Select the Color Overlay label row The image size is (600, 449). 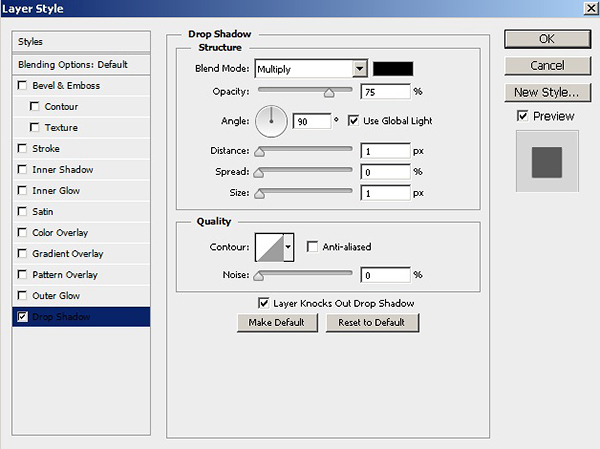[x=81, y=232]
